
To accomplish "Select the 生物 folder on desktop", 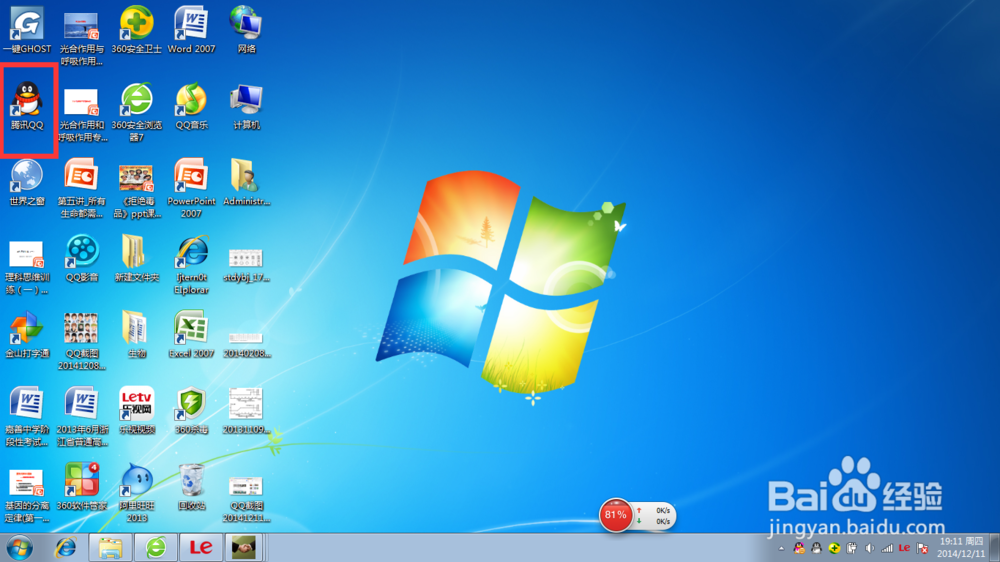I will click(x=136, y=335).
